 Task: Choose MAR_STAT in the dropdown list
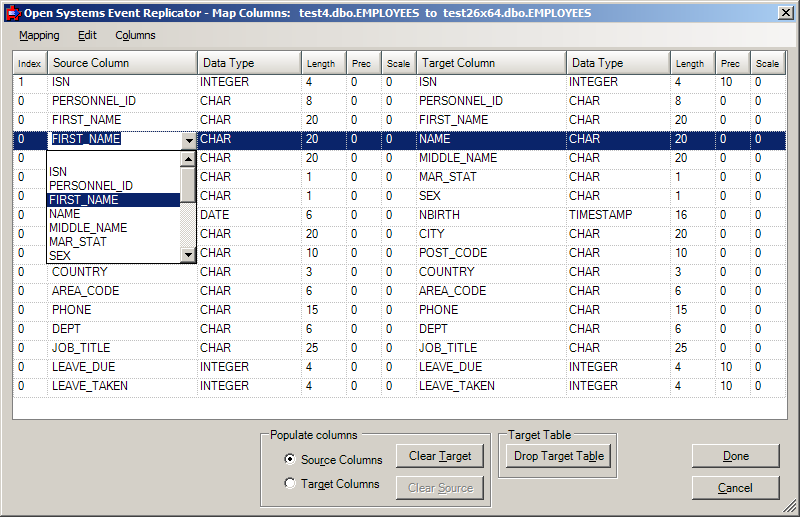[x=113, y=242]
